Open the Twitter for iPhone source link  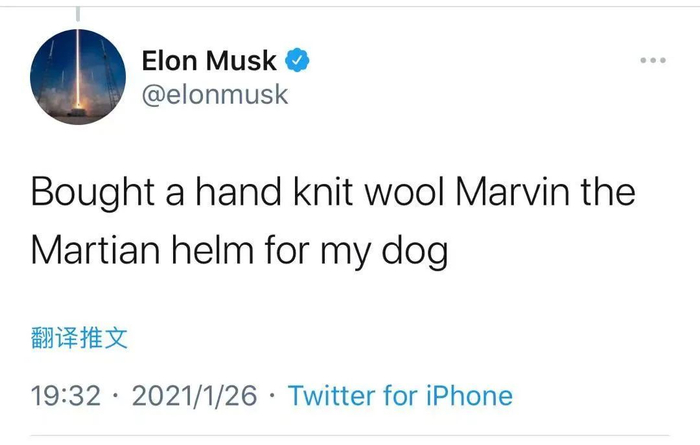pyautogui.click(x=400, y=396)
